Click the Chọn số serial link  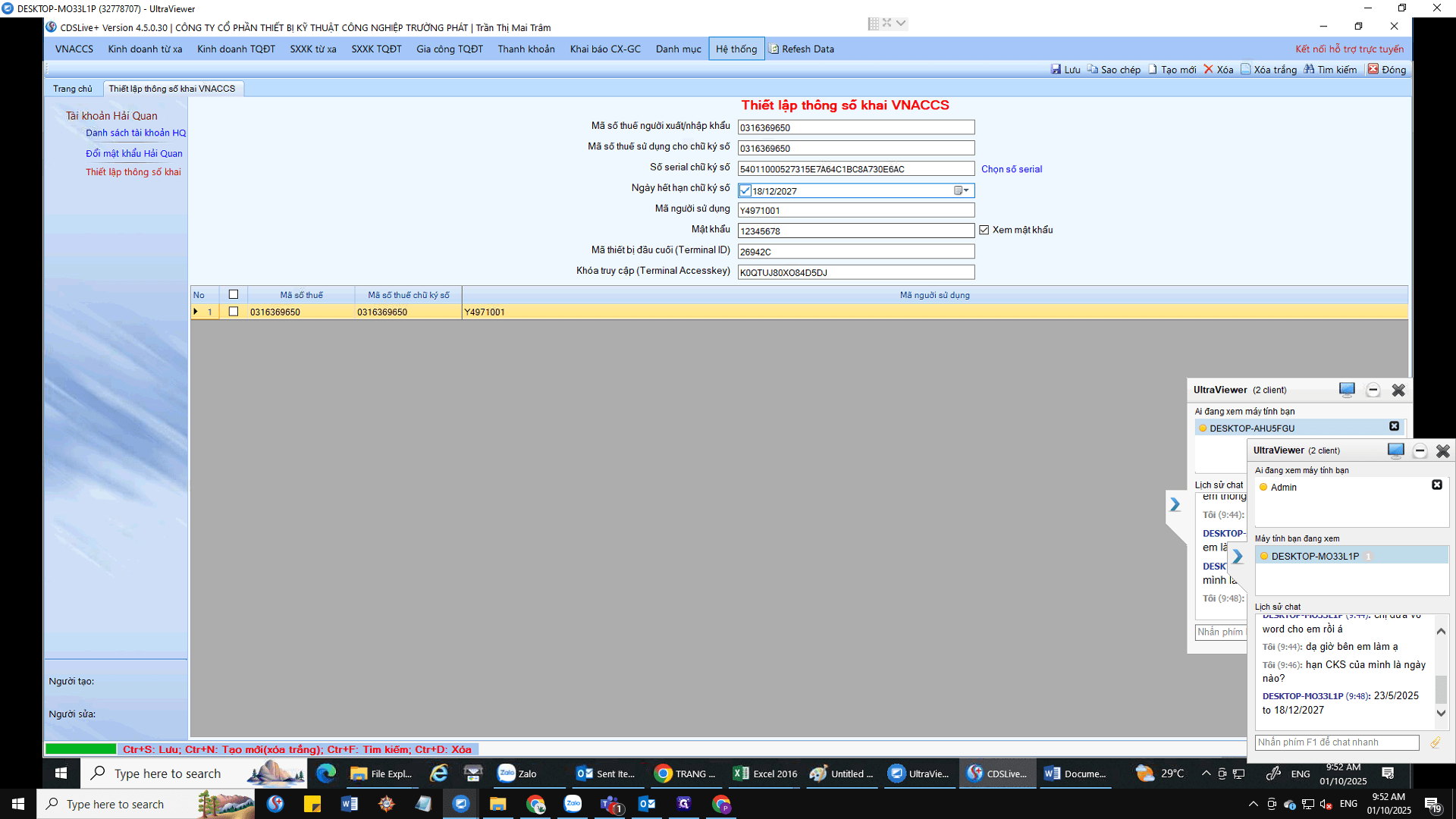1012,169
